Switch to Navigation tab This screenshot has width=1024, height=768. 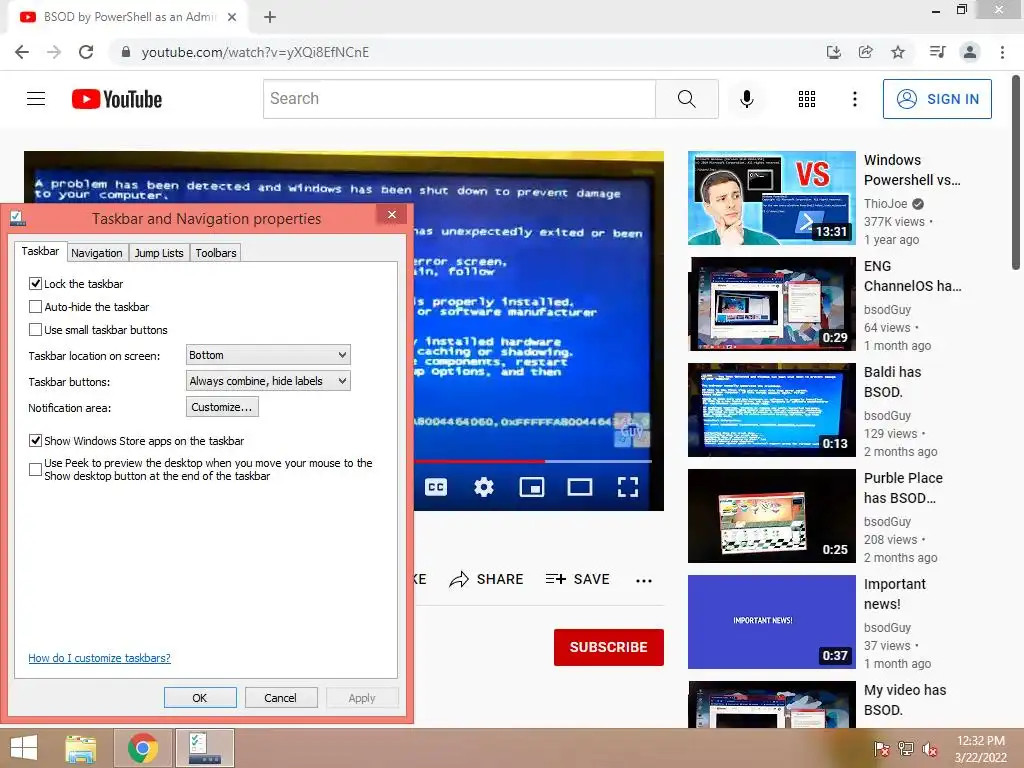click(x=97, y=253)
